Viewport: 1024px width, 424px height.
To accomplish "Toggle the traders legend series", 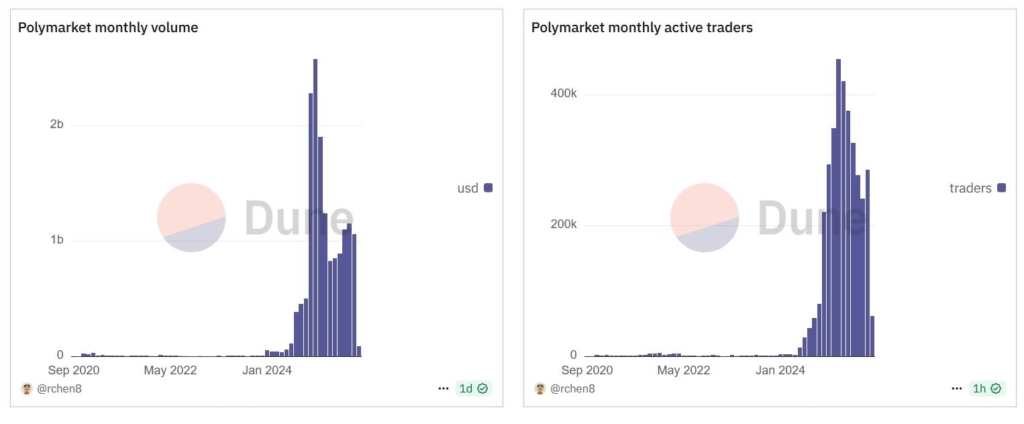I will click(x=970, y=187).
